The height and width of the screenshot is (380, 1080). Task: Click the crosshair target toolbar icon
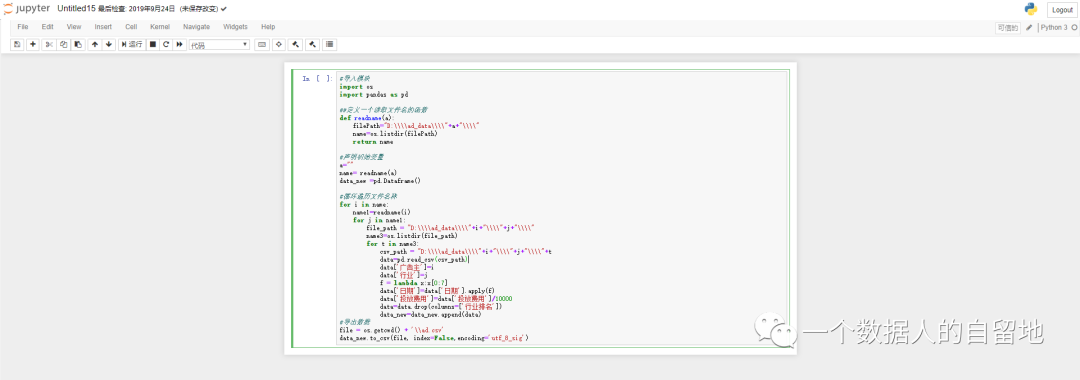tap(279, 44)
